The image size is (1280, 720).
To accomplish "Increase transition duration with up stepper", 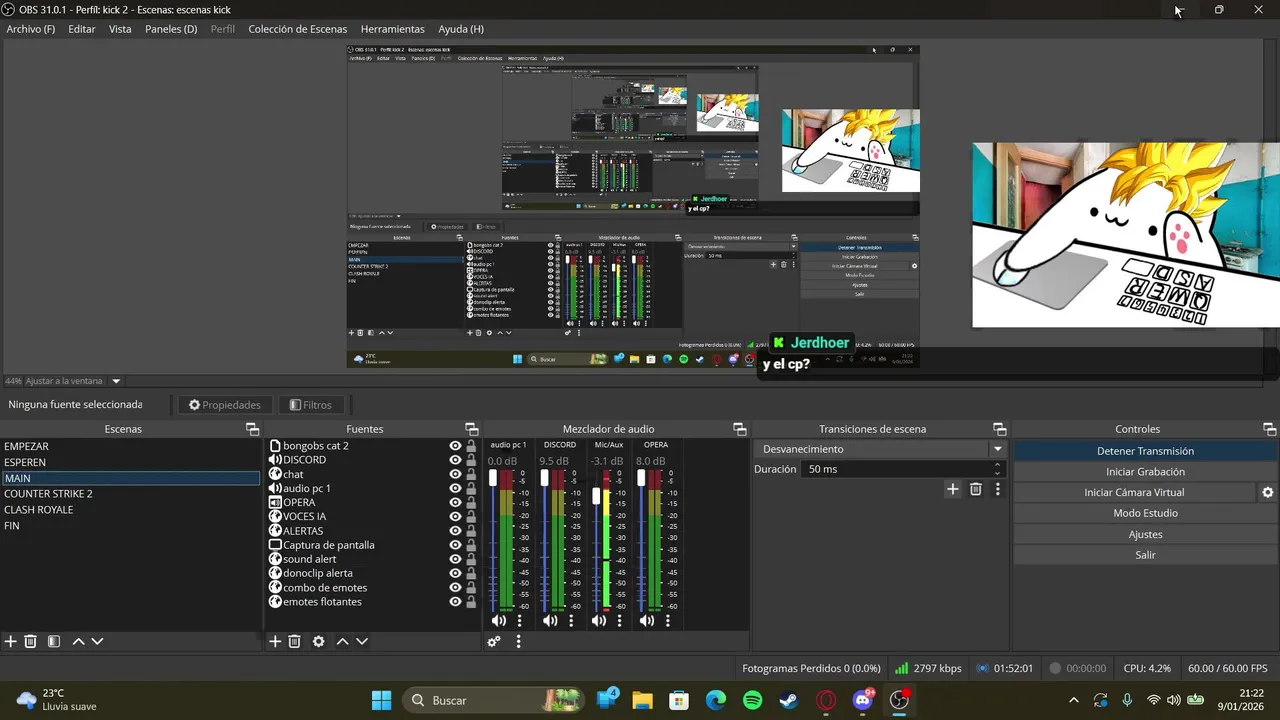I will 997,465.
